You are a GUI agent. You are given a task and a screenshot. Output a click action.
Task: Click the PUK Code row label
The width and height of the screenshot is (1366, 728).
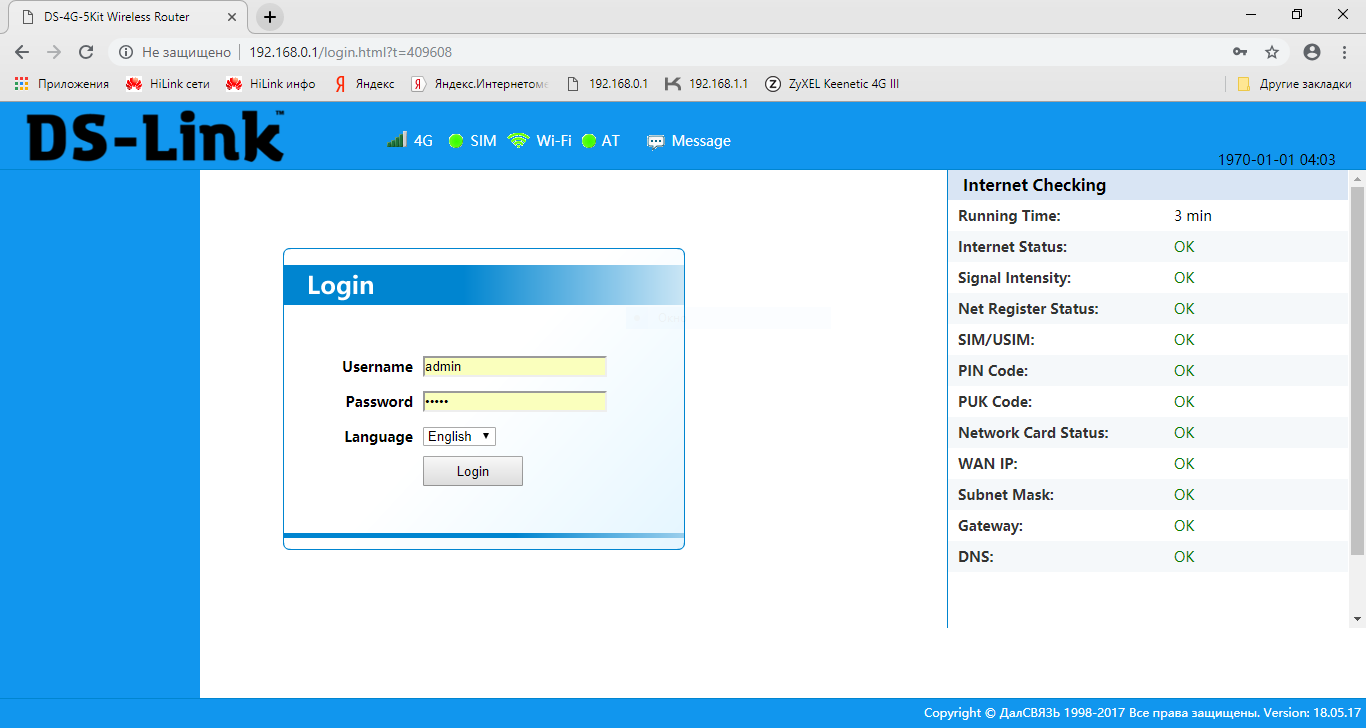(995, 402)
